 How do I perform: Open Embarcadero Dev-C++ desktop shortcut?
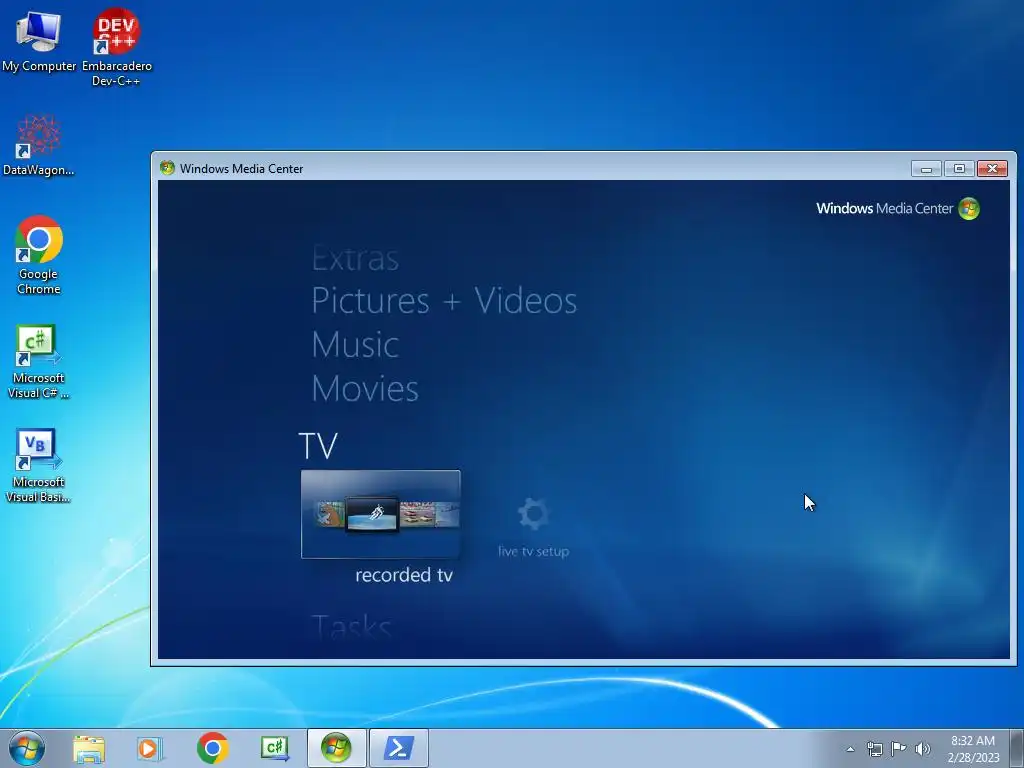point(116,47)
